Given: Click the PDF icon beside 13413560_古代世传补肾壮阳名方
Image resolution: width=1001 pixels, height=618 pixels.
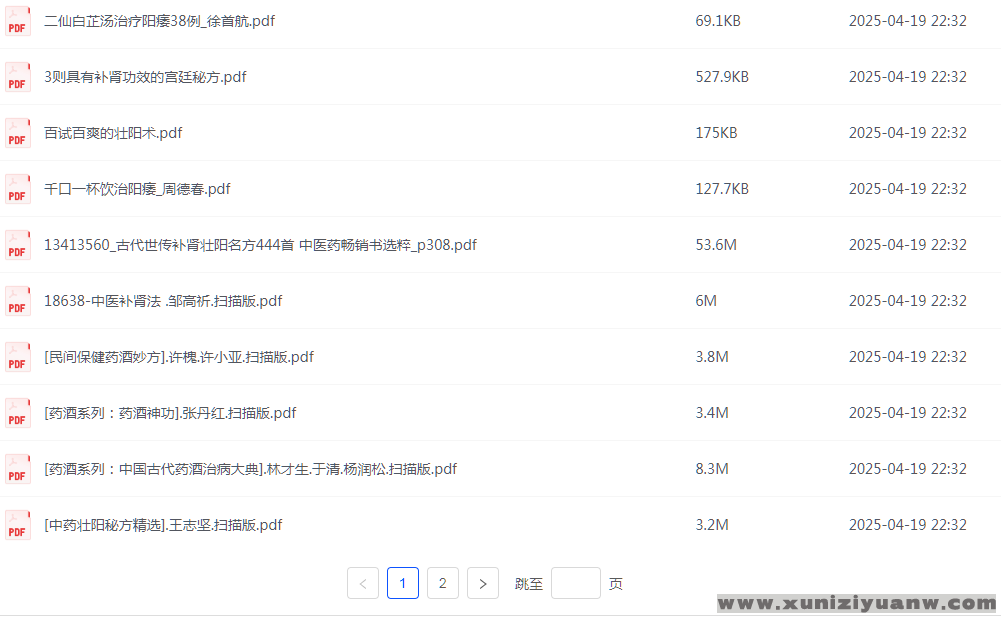Looking at the screenshot, I should click(18, 246).
